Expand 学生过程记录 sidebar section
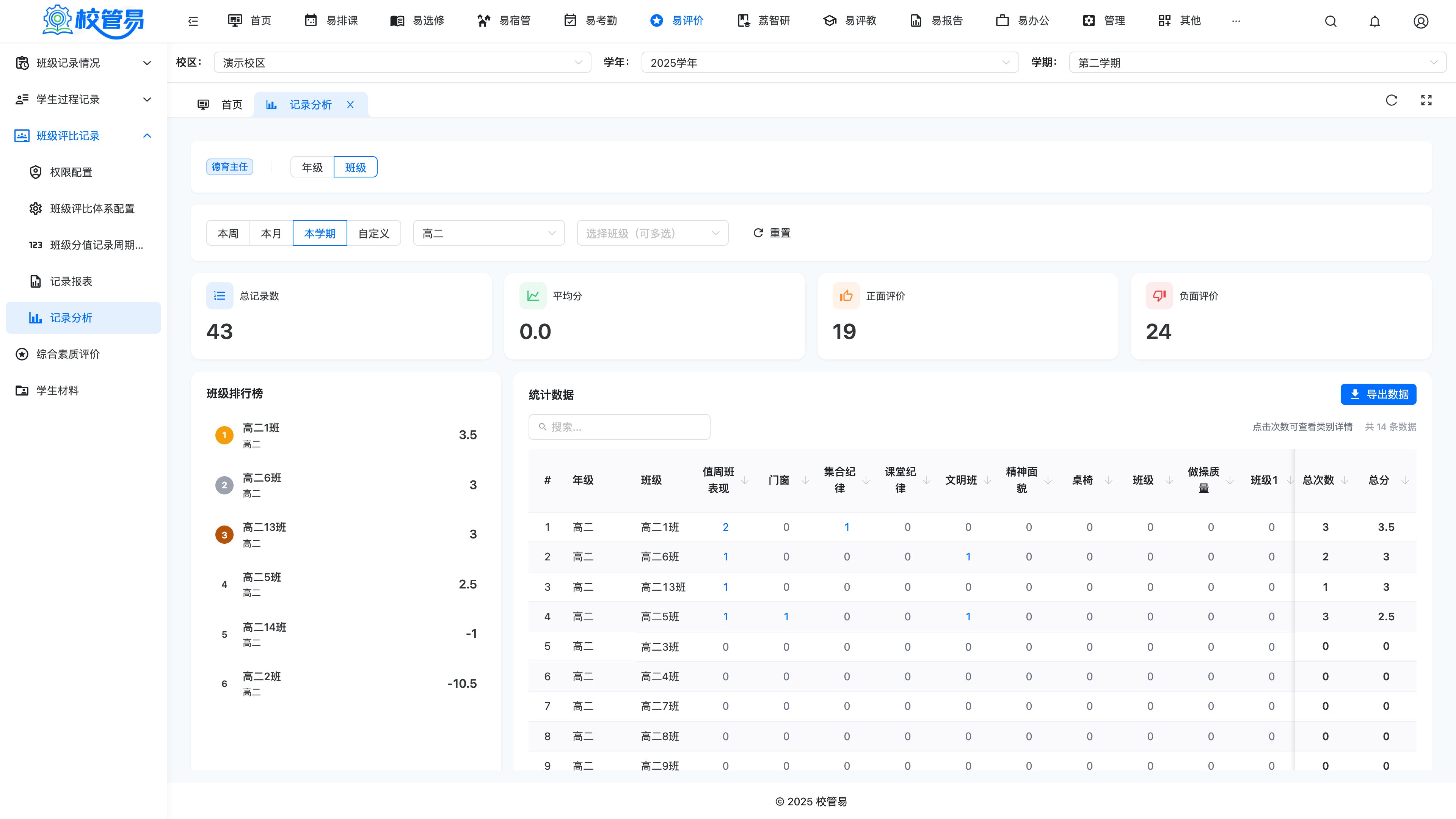Viewport: 1456px width, 819px height. [x=84, y=99]
